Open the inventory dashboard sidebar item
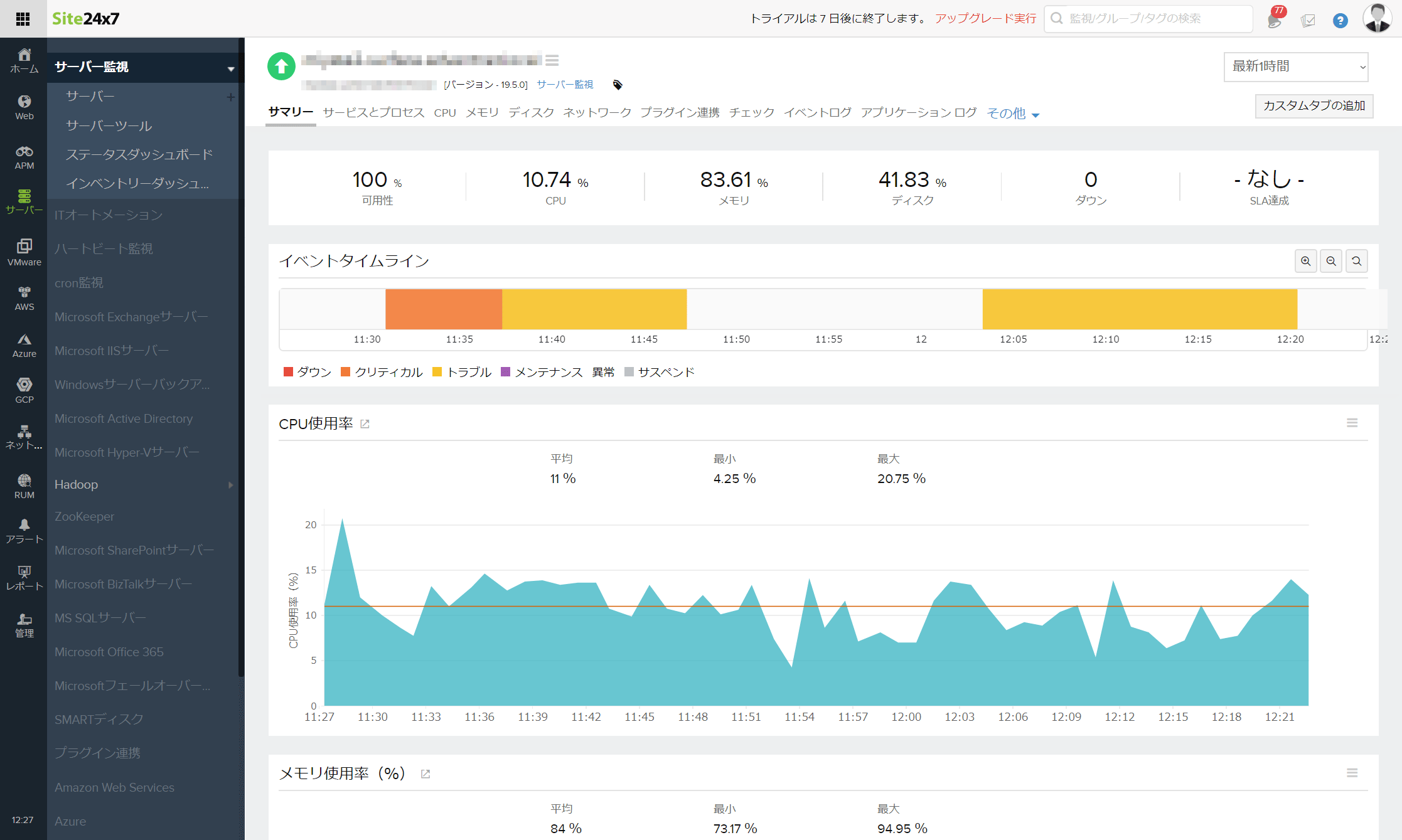The height and width of the screenshot is (840, 1402). pos(137,184)
